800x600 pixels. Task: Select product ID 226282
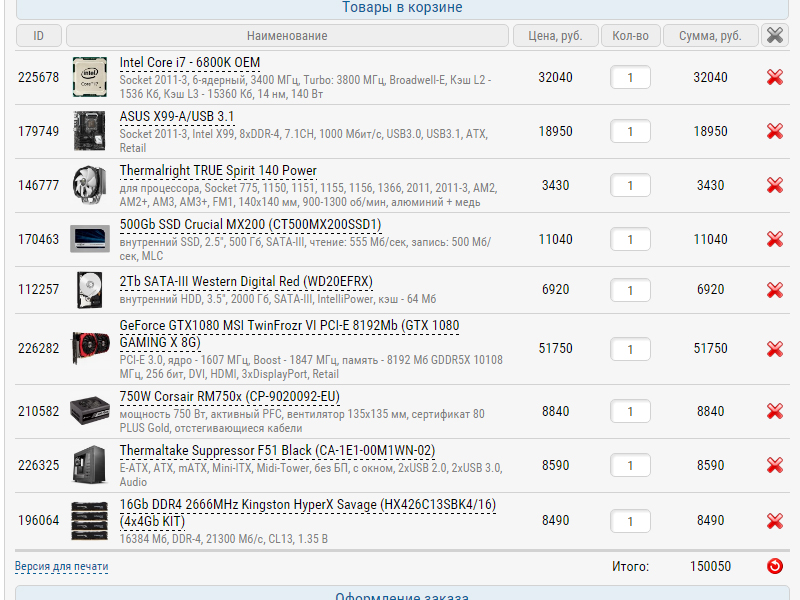pos(38,348)
